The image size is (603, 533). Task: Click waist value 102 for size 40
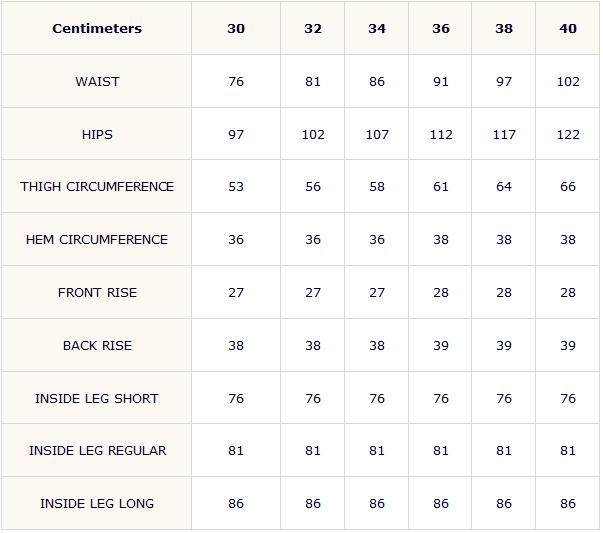[x=568, y=82]
